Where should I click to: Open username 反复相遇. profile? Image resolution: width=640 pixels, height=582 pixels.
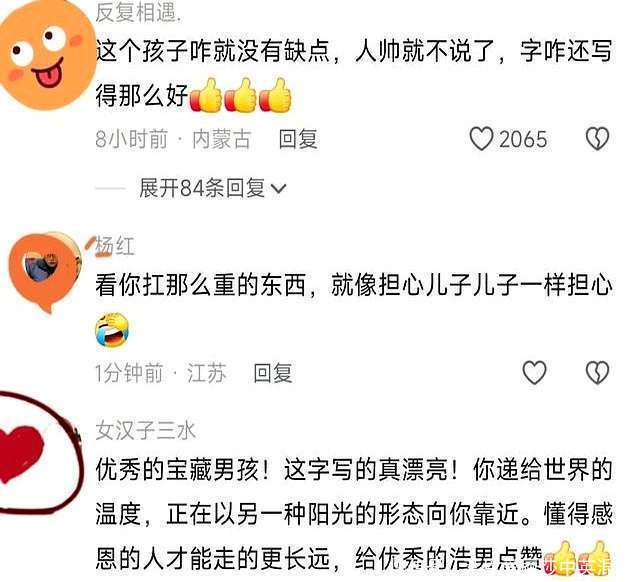pos(138,11)
